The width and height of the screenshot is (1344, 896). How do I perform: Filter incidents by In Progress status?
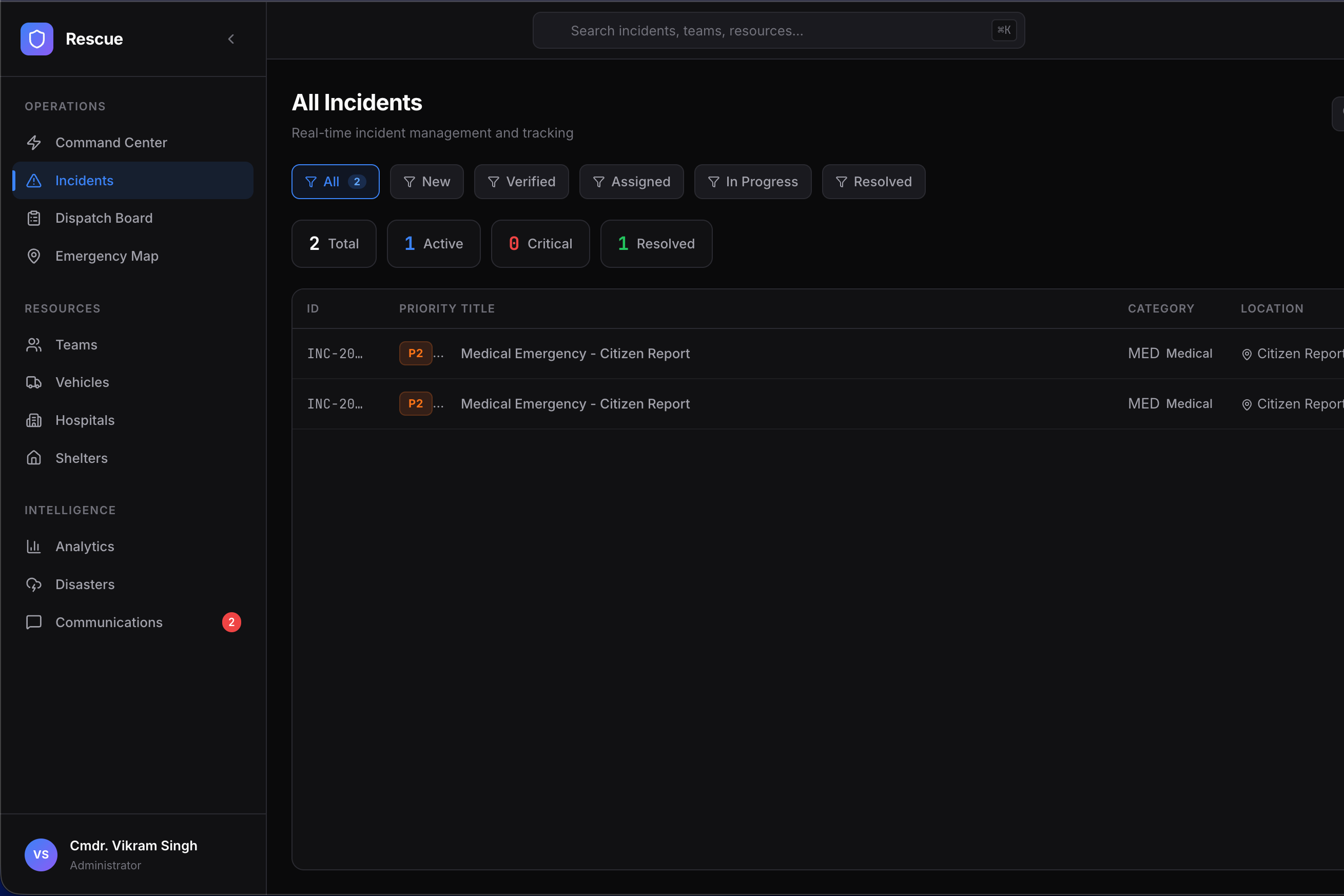coord(753,182)
